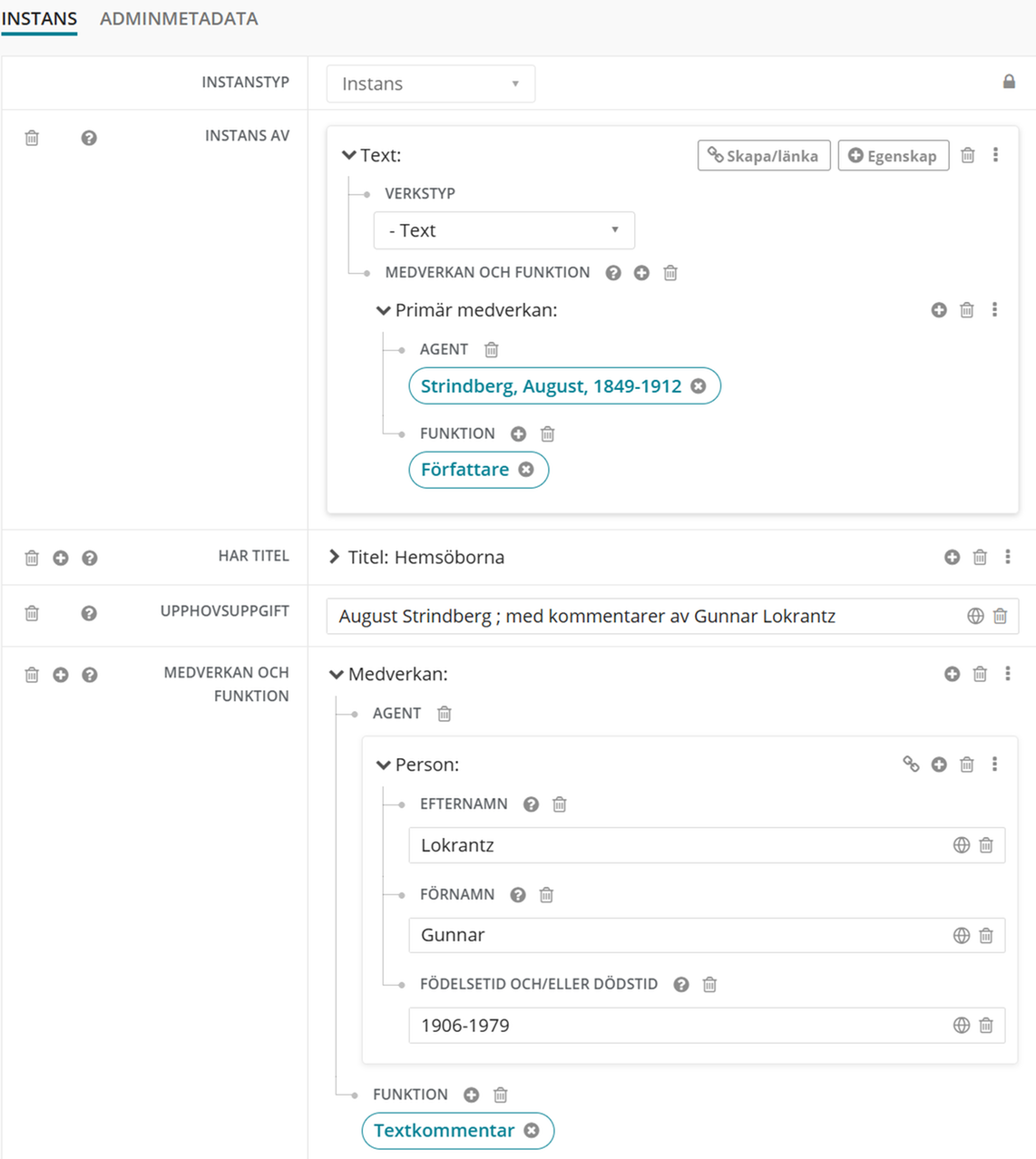This screenshot has width=1036, height=1159.
Task: Click the lock icon beside Instanstyp
Action: point(1009,83)
